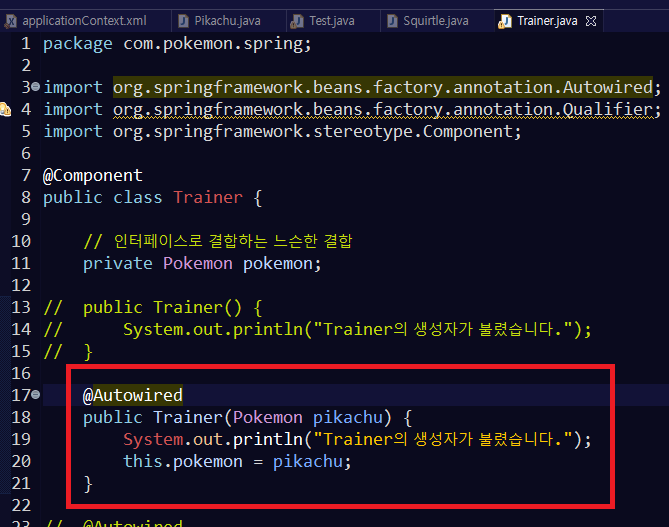Screen dimensions: 669x527
Task: Select the Trainer.java tab
Action: point(547,20)
